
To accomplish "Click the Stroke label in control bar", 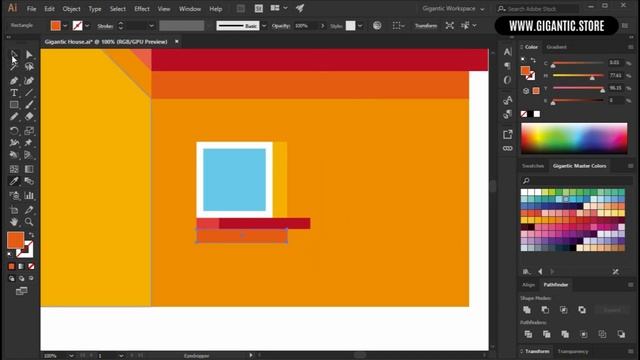I will pyautogui.click(x=105, y=26).
